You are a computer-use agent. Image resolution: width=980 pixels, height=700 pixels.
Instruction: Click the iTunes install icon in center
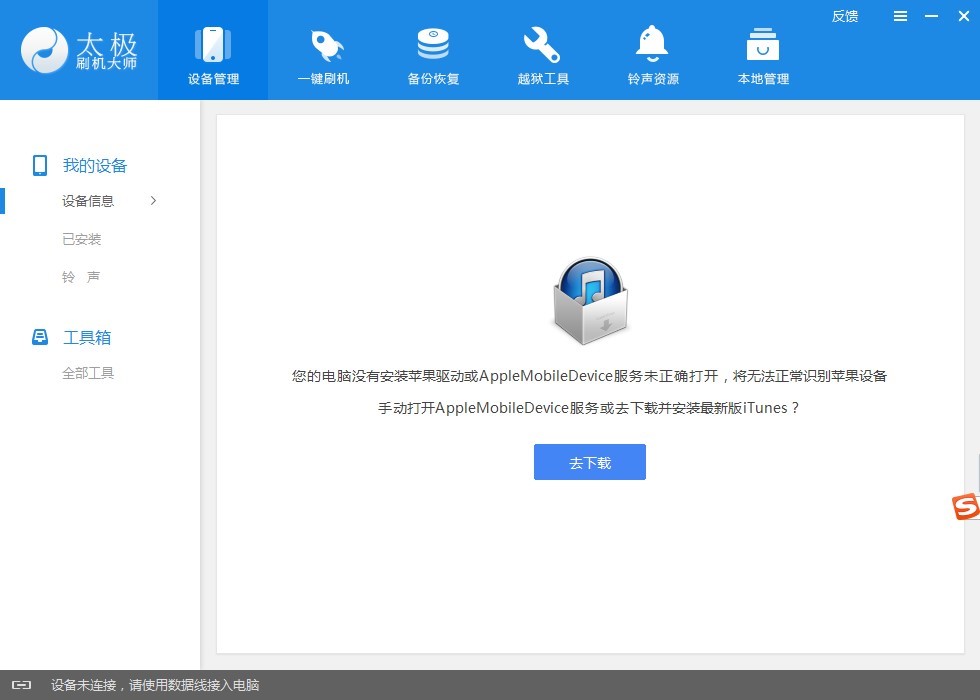click(x=589, y=300)
